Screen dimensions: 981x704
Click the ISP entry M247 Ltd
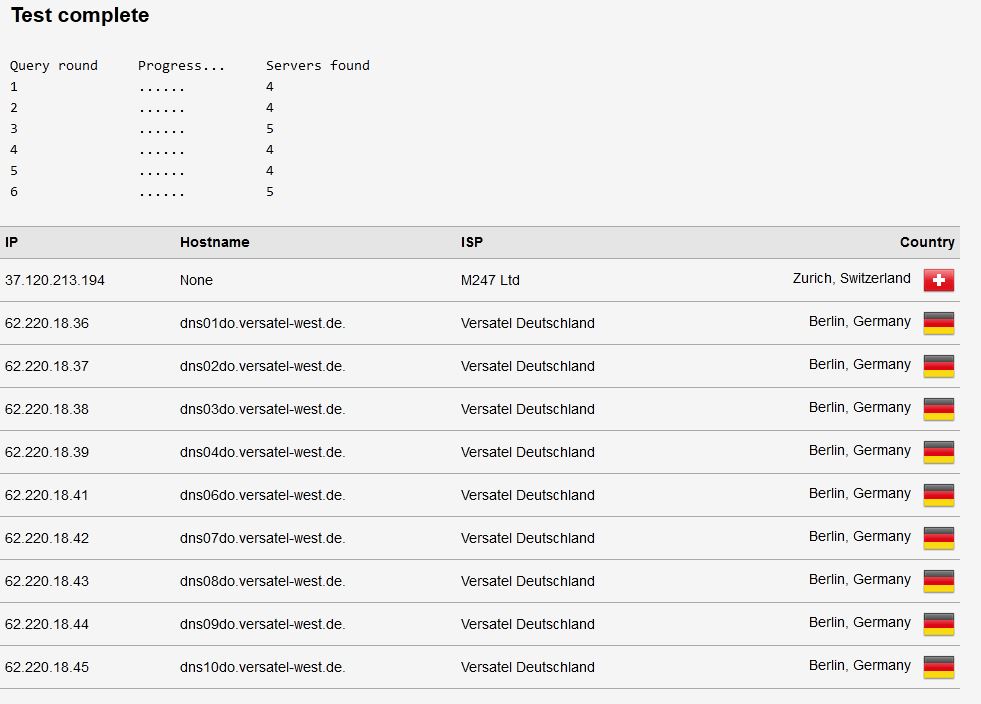(x=490, y=280)
